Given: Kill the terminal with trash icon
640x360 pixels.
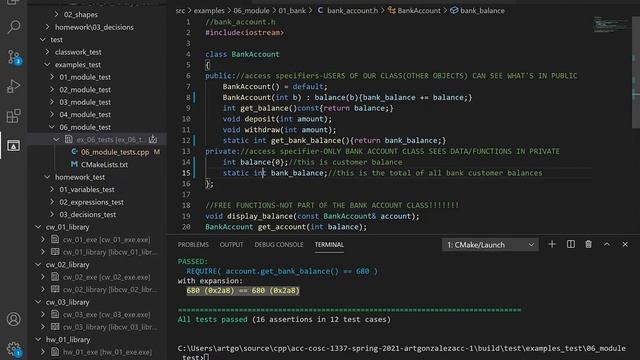Looking at the screenshot, I should tap(588, 244).
